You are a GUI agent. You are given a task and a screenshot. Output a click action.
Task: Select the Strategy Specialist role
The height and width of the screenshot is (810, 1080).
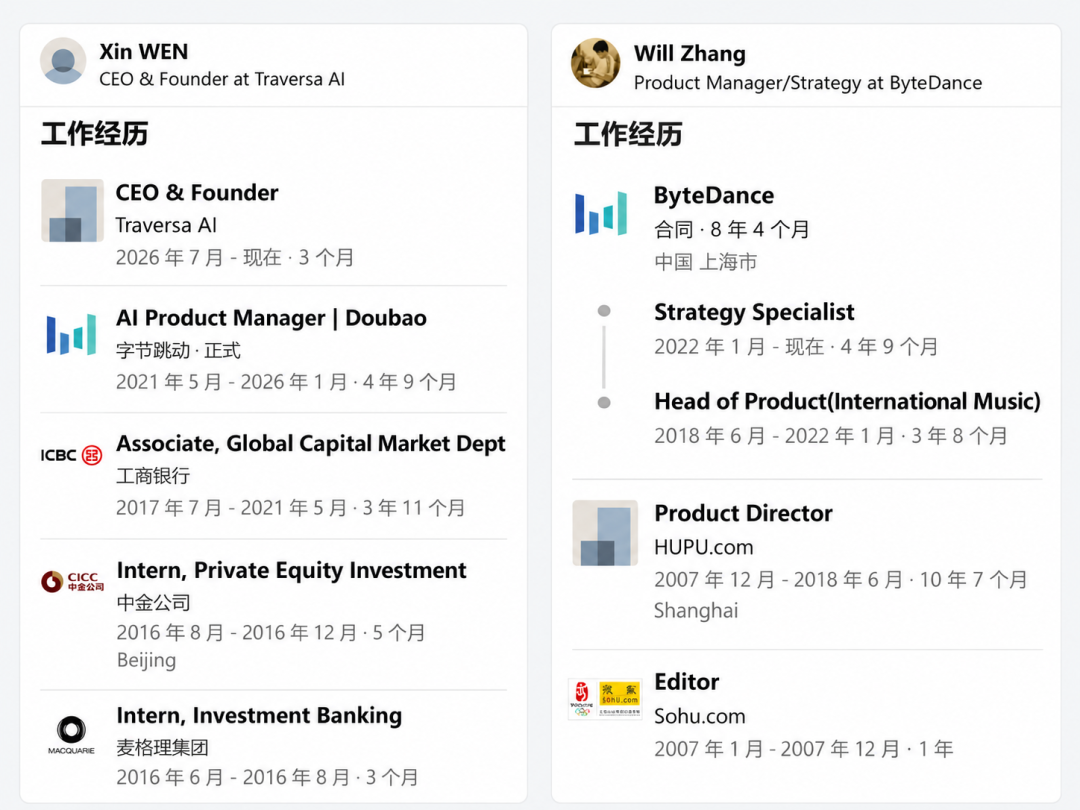click(x=754, y=312)
